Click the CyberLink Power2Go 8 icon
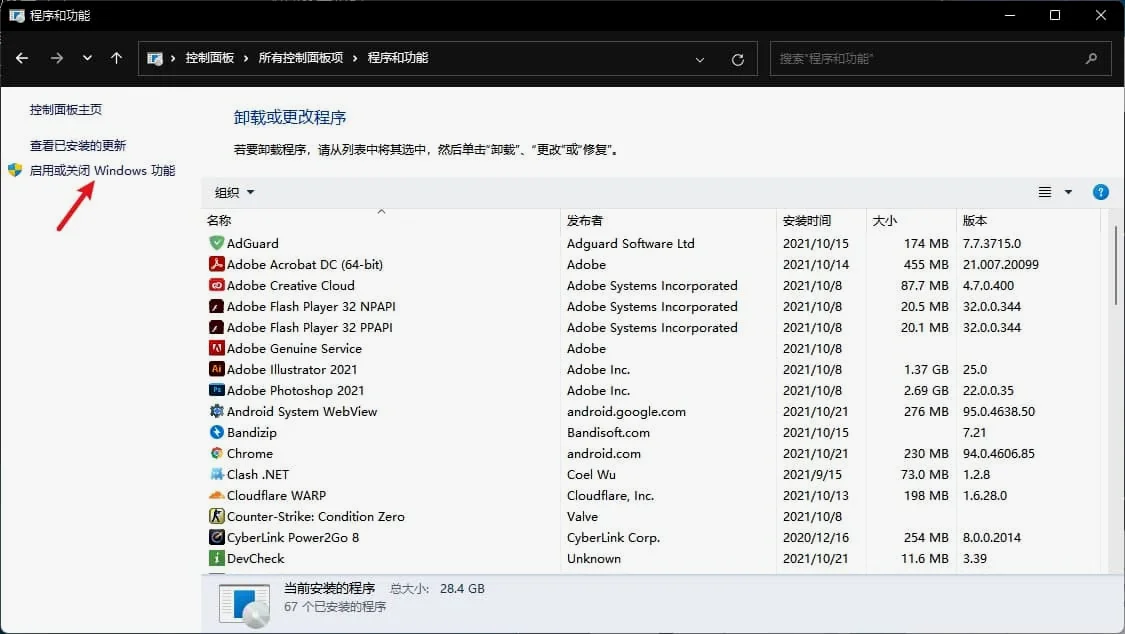The image size is (1125, 634). 216,536
